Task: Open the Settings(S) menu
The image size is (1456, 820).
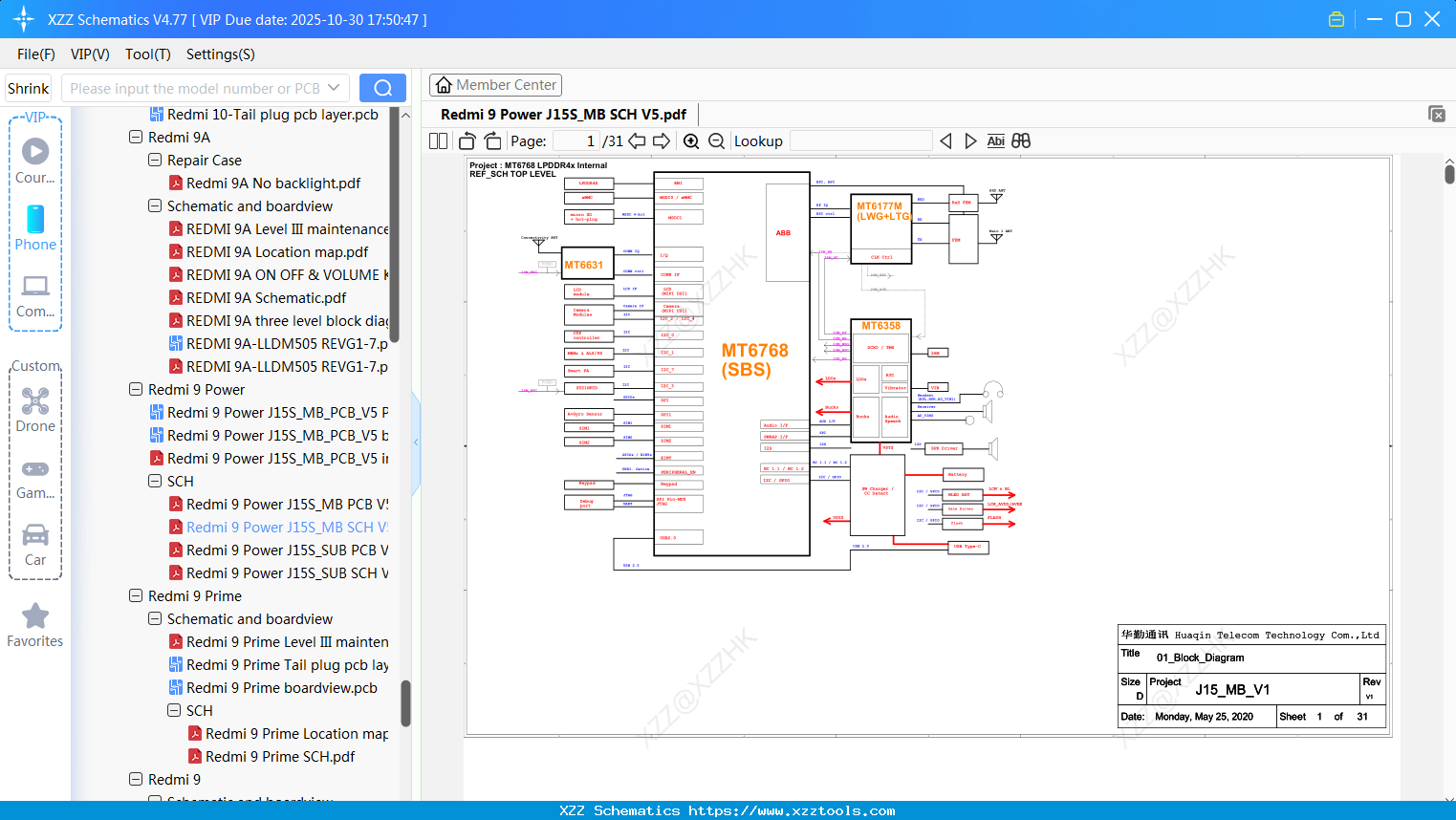Action: tap(220, 54)
